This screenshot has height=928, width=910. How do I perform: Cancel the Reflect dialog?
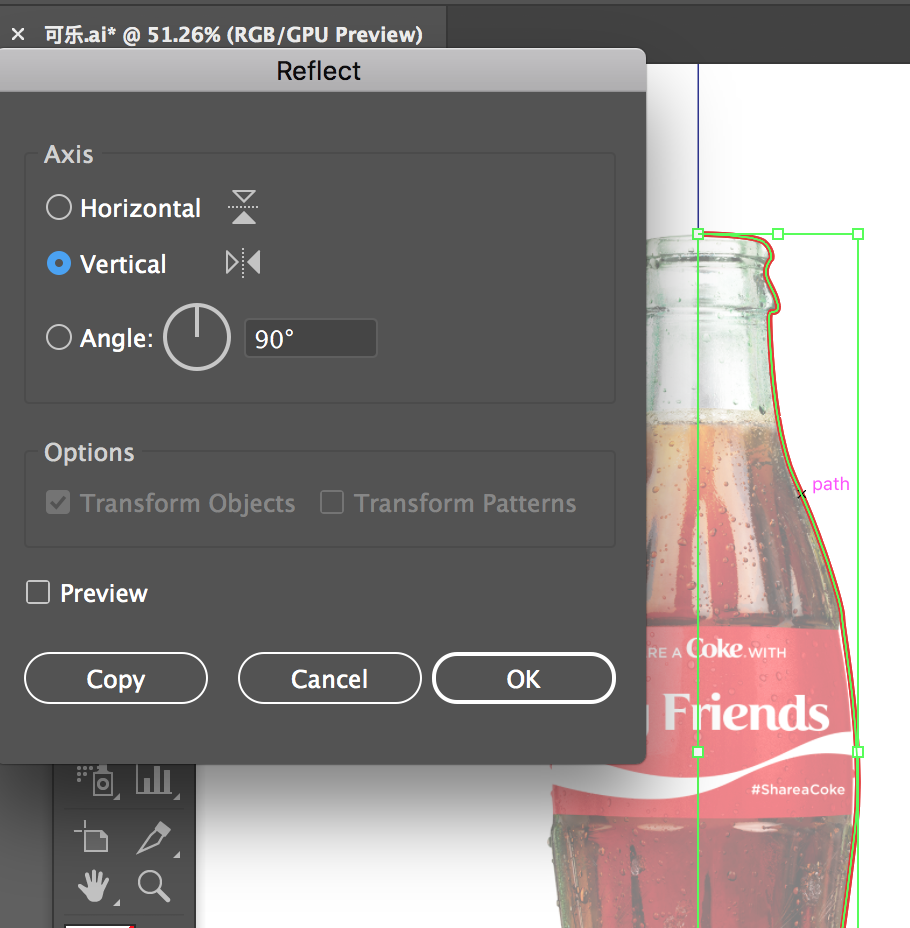tap(329, 679)
